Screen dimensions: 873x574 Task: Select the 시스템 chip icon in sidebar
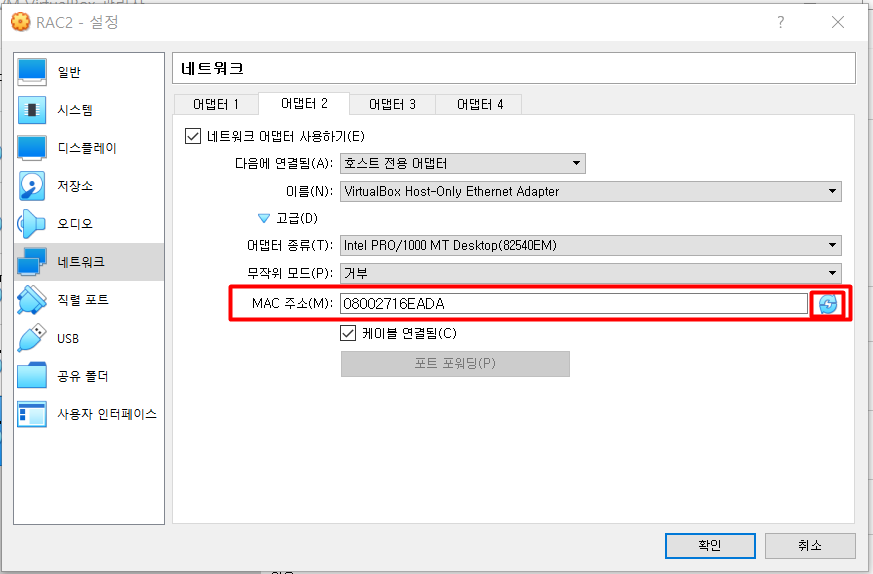32,110
